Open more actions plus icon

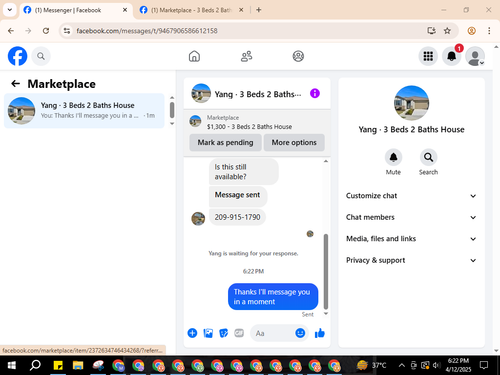(192, 333)
